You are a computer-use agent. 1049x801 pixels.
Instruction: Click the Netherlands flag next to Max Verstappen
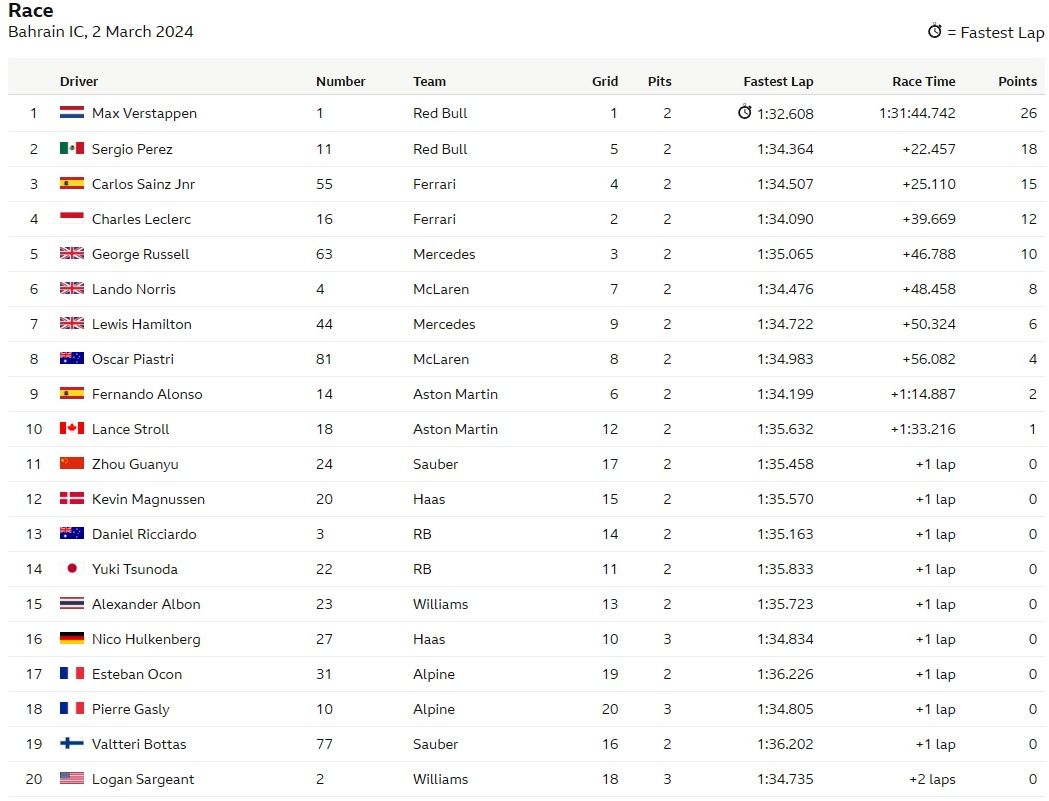(72, 112)
